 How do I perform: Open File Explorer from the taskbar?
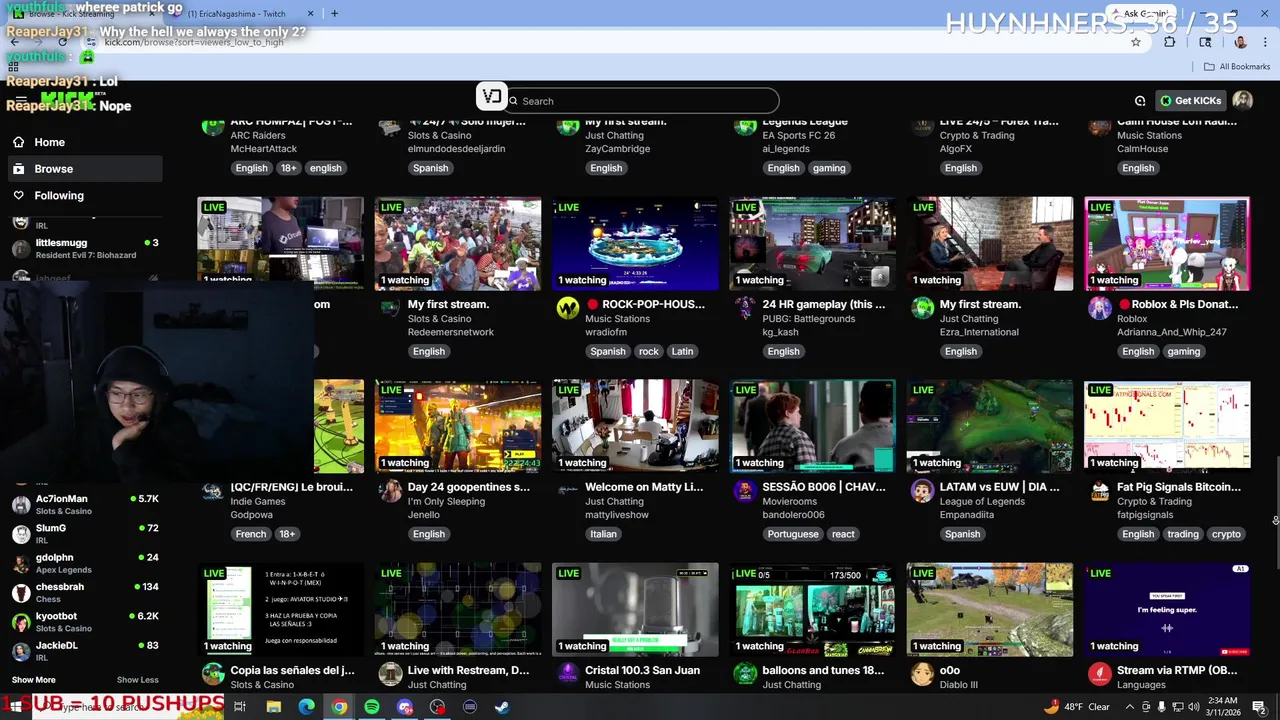tap(274, 707)
